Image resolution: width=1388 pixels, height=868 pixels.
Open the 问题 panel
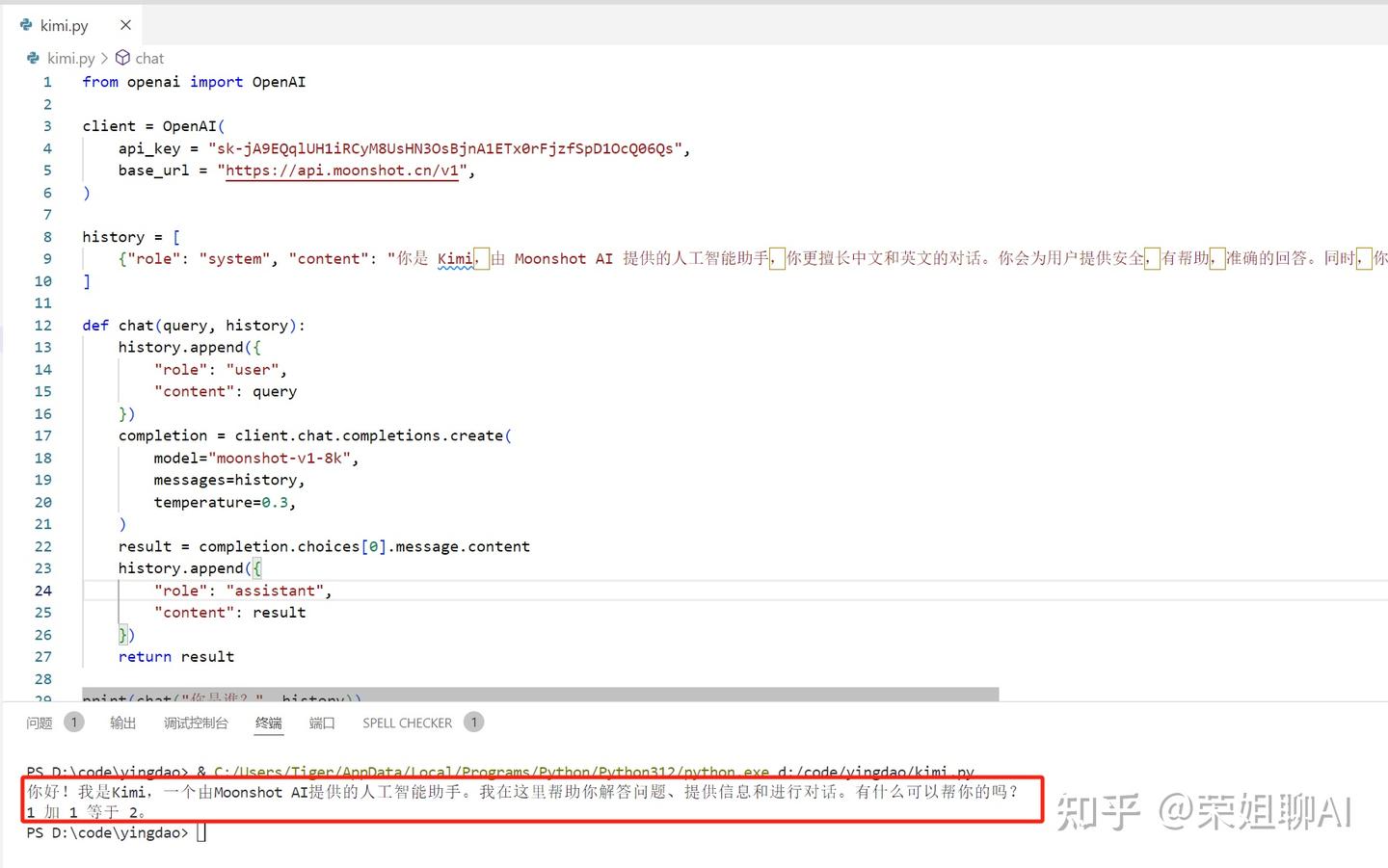39,722
